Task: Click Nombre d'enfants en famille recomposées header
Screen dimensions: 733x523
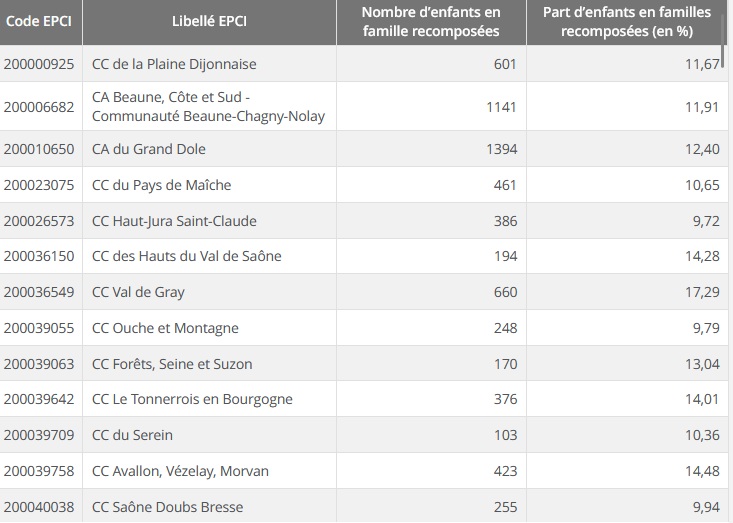Action: click(x=431, y=21)
